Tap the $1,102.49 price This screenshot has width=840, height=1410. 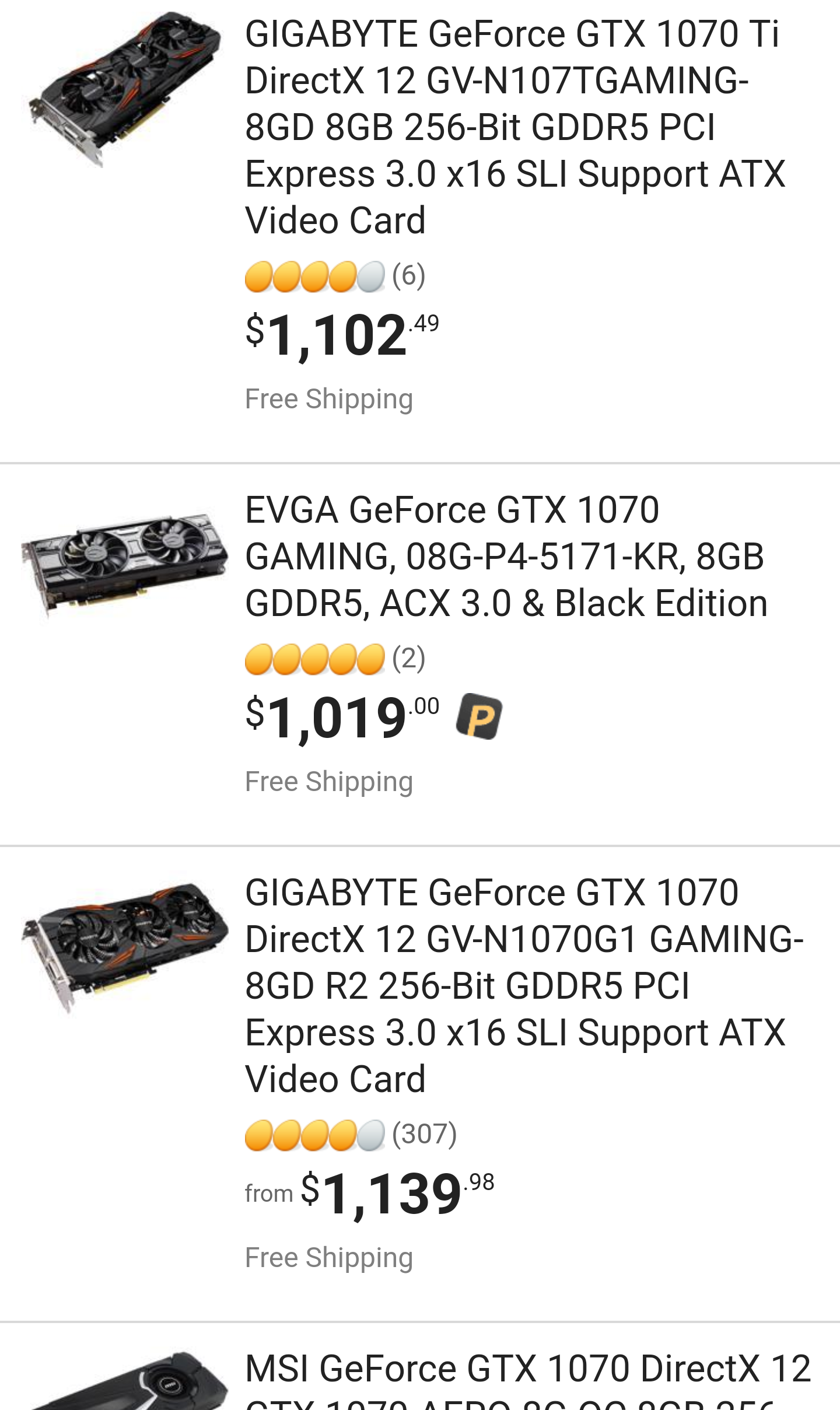pos(341,334)
